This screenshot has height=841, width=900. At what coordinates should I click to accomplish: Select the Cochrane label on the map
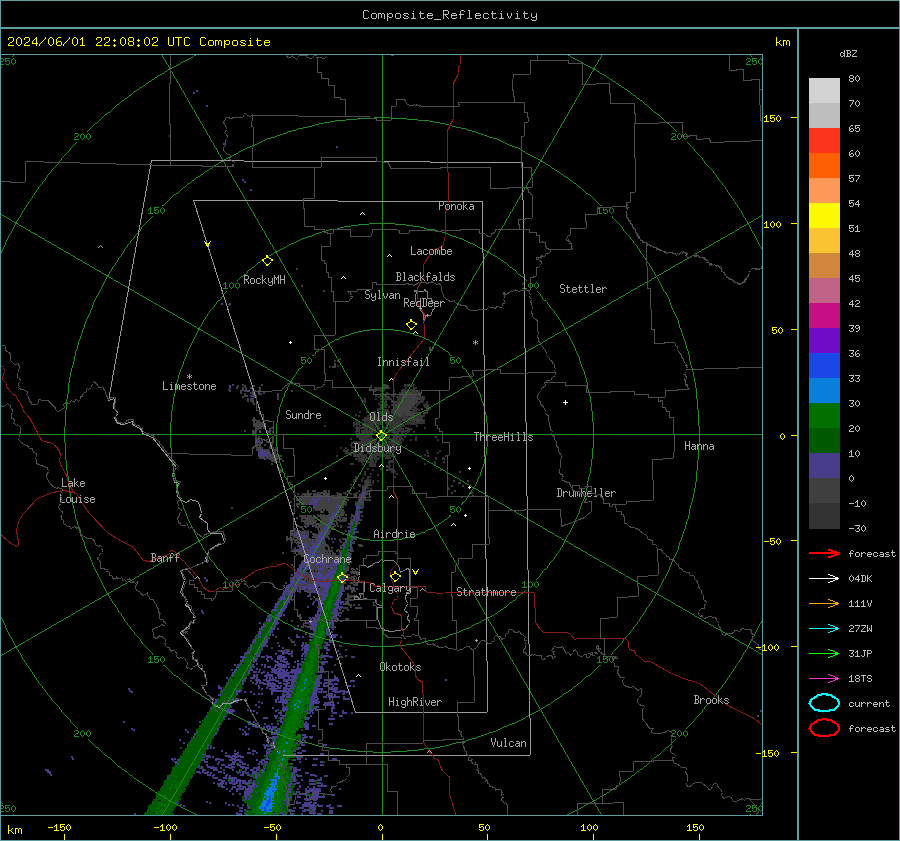[x=327, y=559]
